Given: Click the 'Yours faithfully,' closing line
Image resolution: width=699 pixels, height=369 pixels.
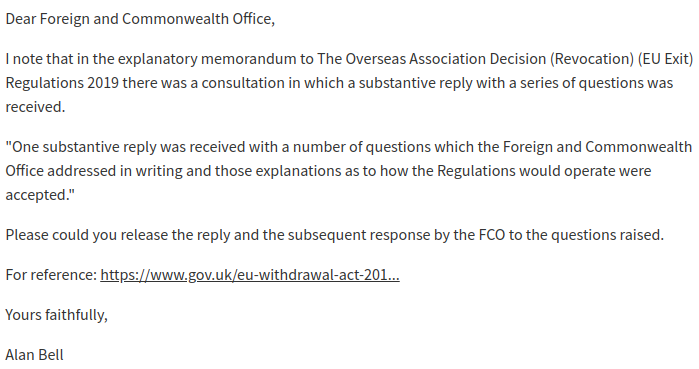Looking at the screenshot, I should coord(56,315).
